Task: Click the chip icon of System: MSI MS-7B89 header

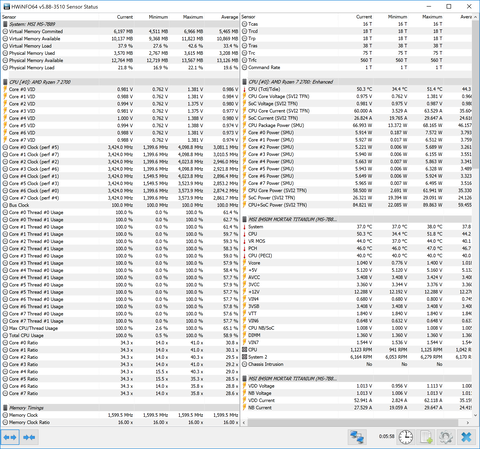Action: pyautogui.click(x=5, y=24)
